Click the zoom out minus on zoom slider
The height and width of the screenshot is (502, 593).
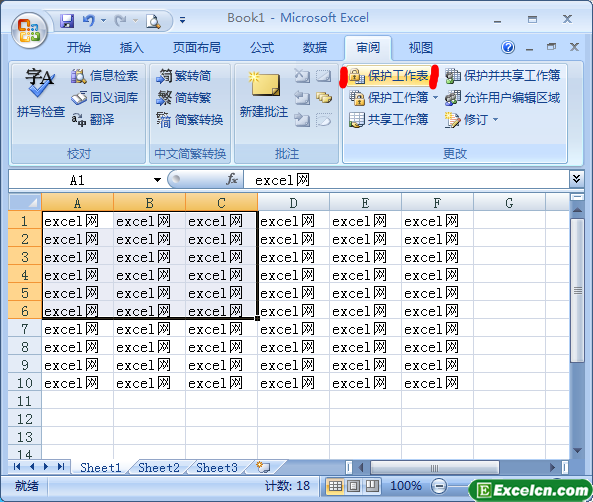point(439,486)
